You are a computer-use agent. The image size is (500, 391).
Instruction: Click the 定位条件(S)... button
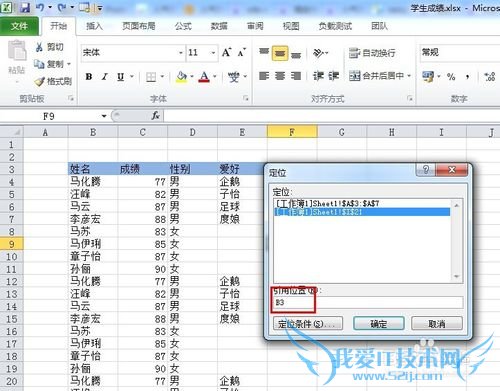tap(308, 323)
